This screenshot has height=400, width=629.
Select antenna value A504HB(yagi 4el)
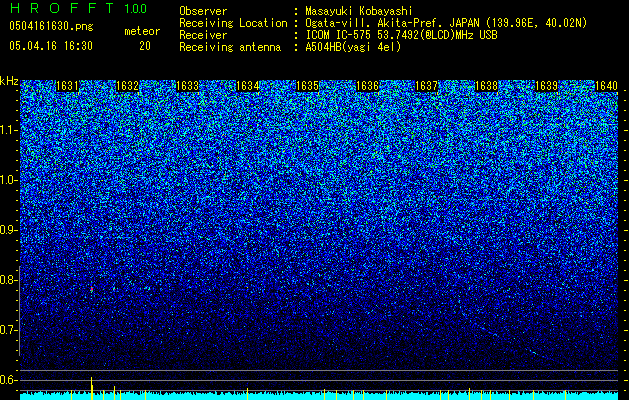(353, 47)
